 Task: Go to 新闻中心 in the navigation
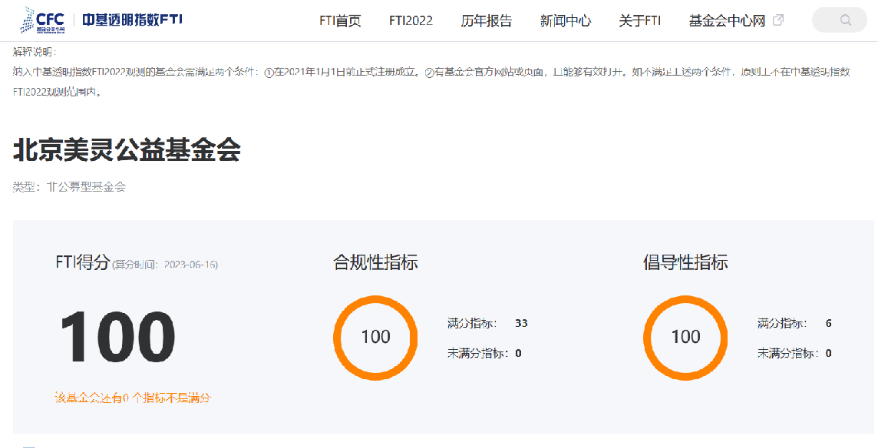[x=565, y=21]
